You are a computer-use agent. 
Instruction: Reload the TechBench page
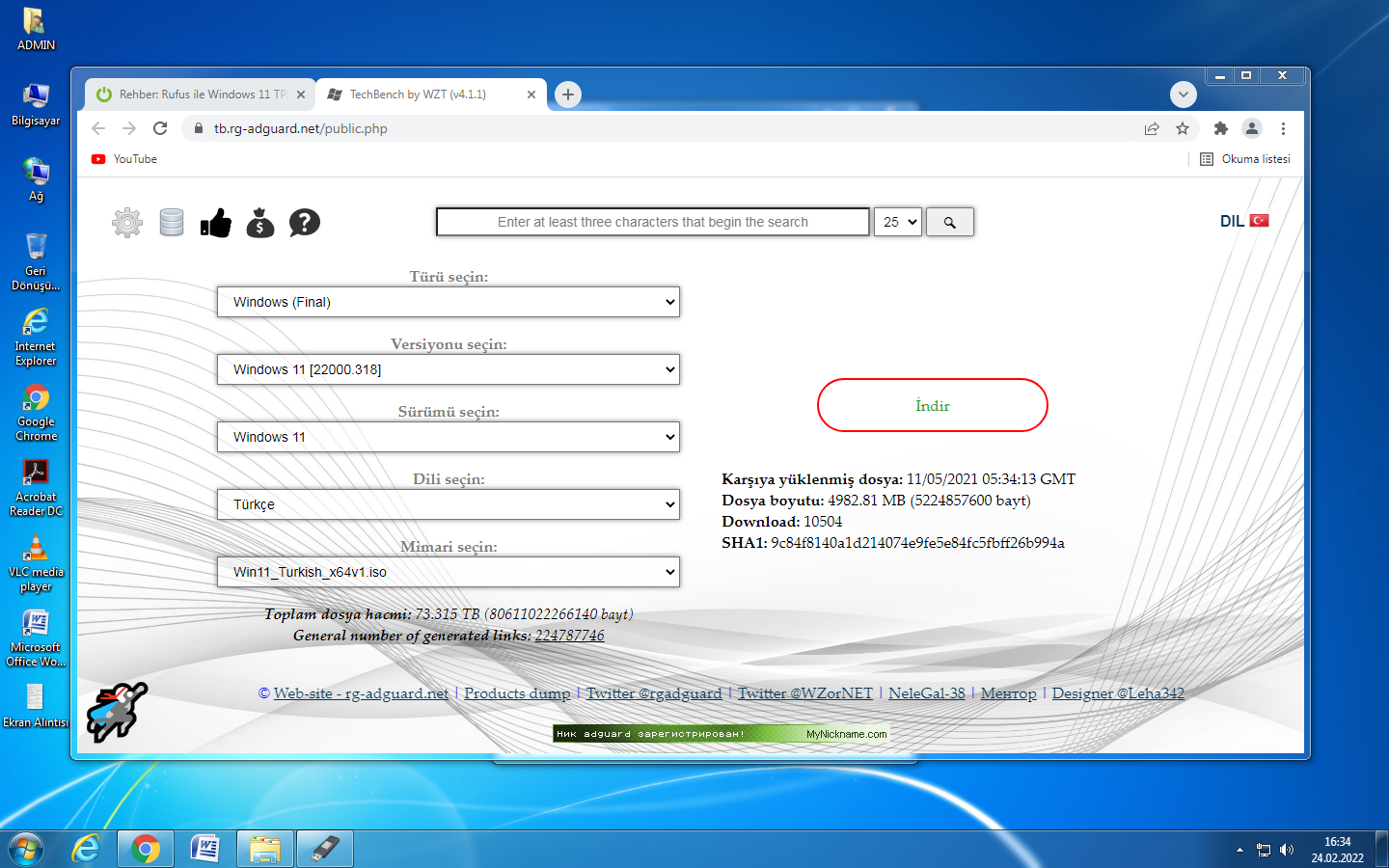pyautogui.click(x=160, y=128)
